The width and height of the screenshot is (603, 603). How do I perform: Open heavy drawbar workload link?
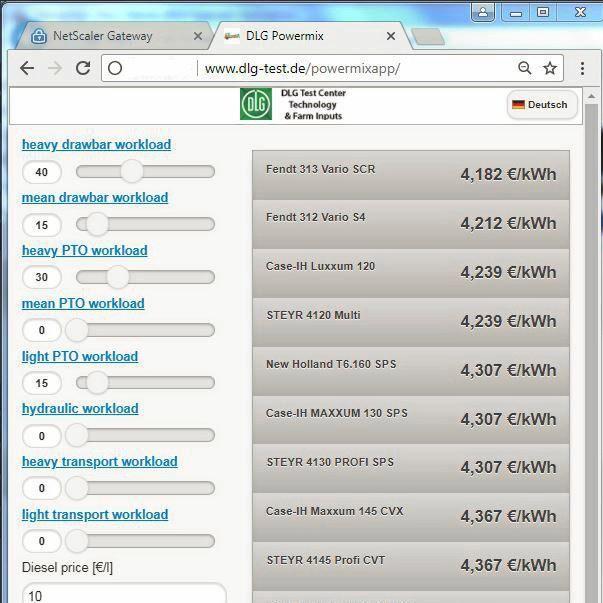(x=96, y=144)
